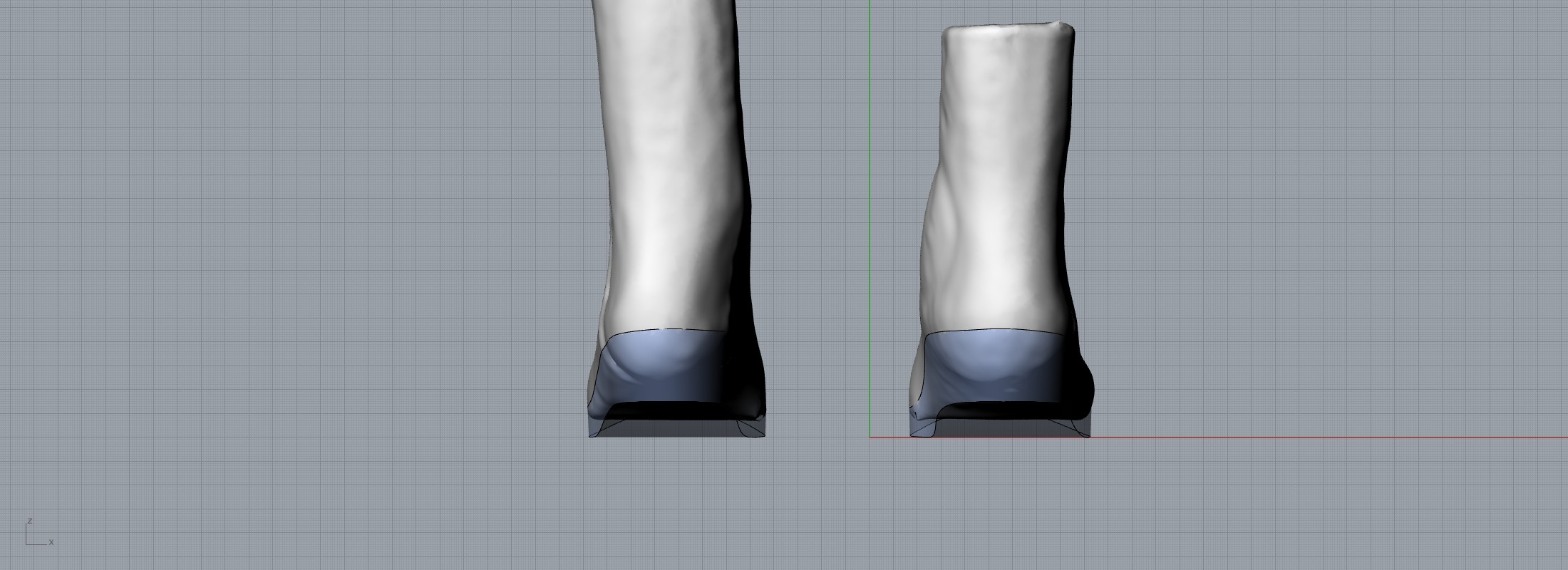The image size is (1568, 570).
Task: Click the top edge curve of the right heel cup
Action: tap(998, 331)
